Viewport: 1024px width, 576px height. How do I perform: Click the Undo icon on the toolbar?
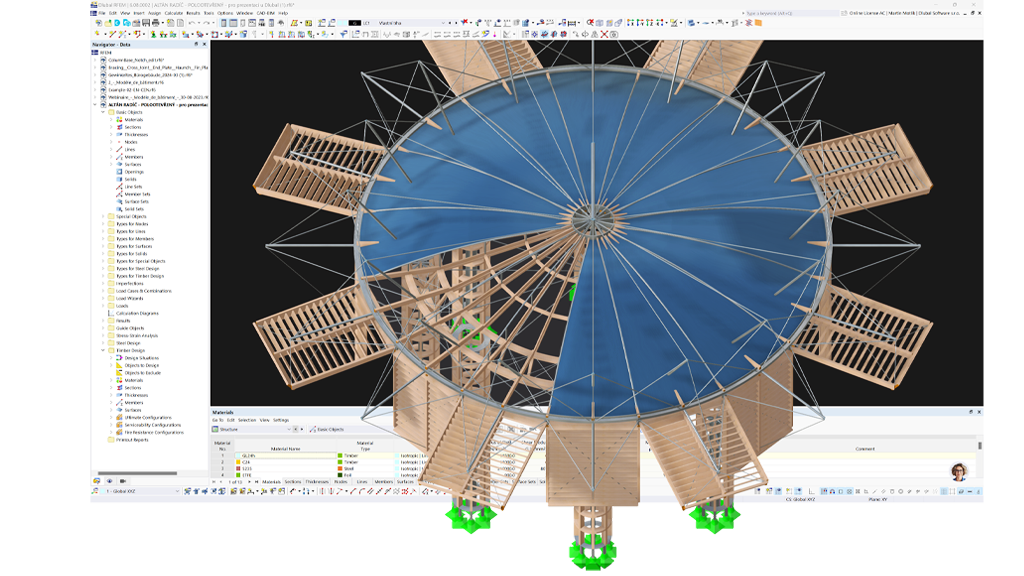coord(192,23)
